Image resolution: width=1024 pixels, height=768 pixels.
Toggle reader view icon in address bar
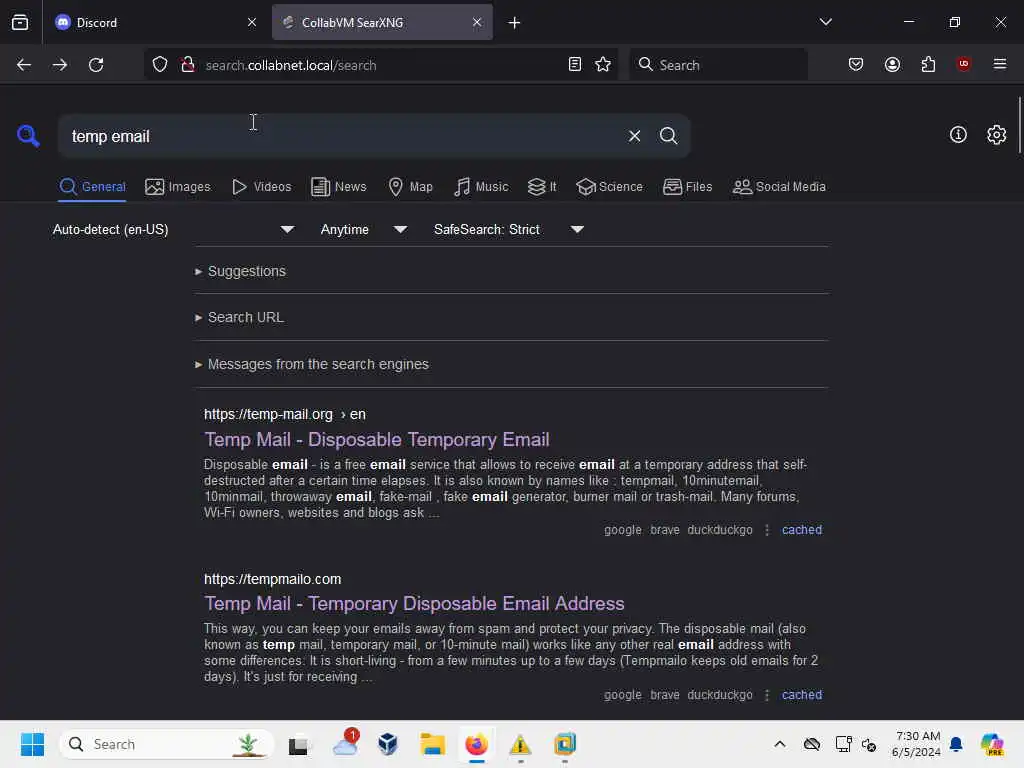pos(575,65)
